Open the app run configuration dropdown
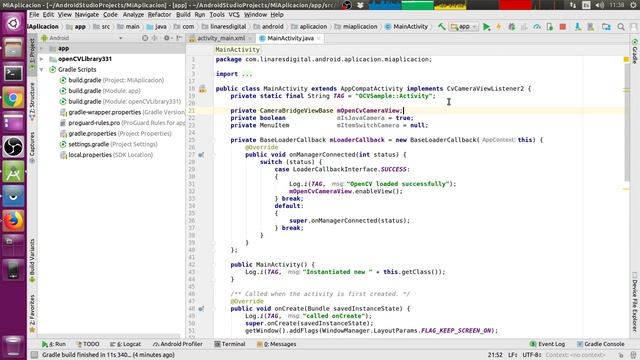Screen dimensions: 640x360 pos(464,27)
